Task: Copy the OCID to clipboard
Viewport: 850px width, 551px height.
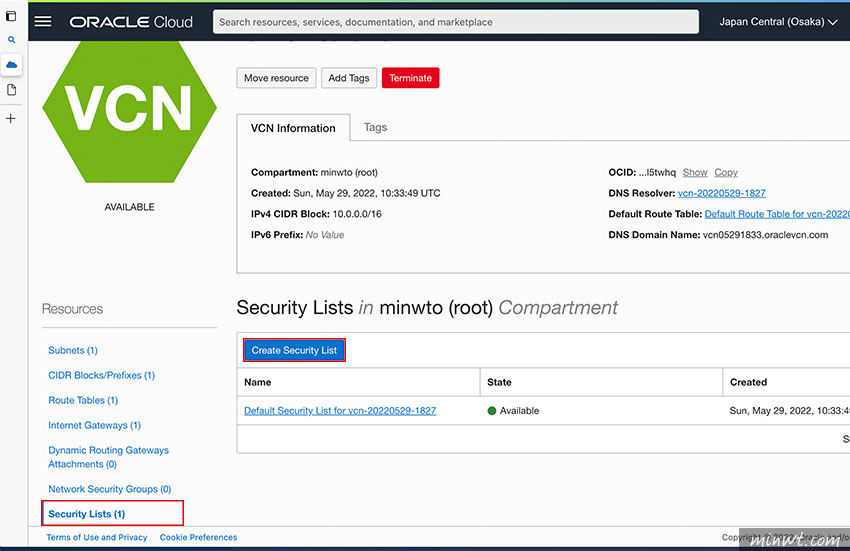Action: [726, 172]
